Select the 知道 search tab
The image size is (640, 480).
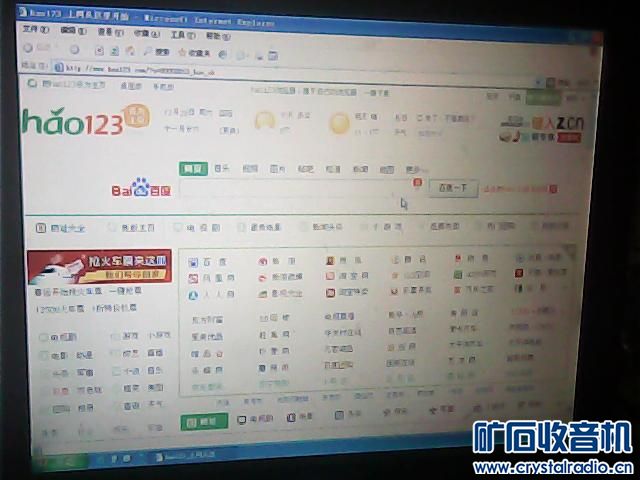333,169
